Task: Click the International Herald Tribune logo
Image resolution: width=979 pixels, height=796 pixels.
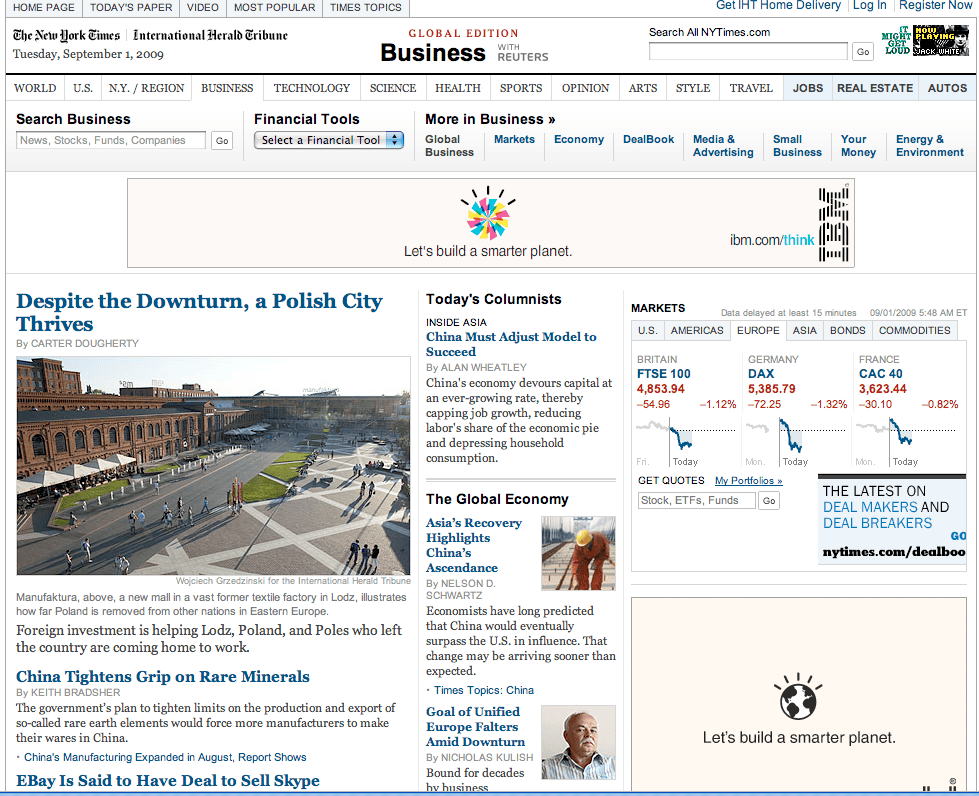Action: click(x=210, y=35)
